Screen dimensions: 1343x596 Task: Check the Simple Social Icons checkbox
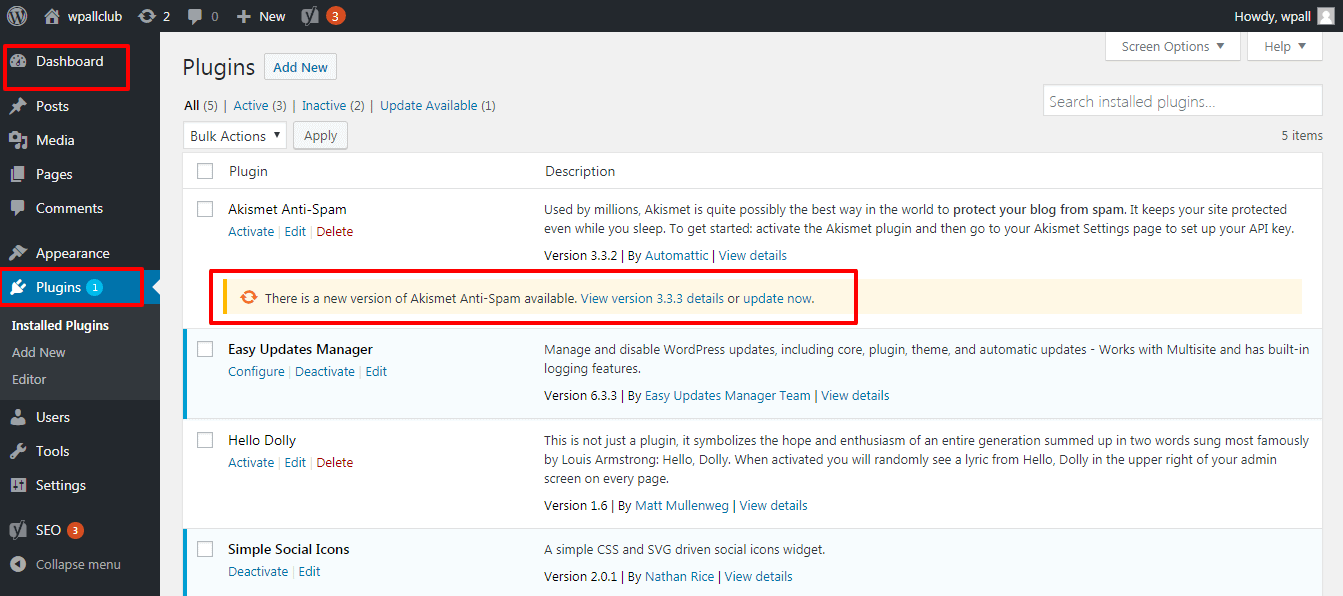[x=205, y=549]
